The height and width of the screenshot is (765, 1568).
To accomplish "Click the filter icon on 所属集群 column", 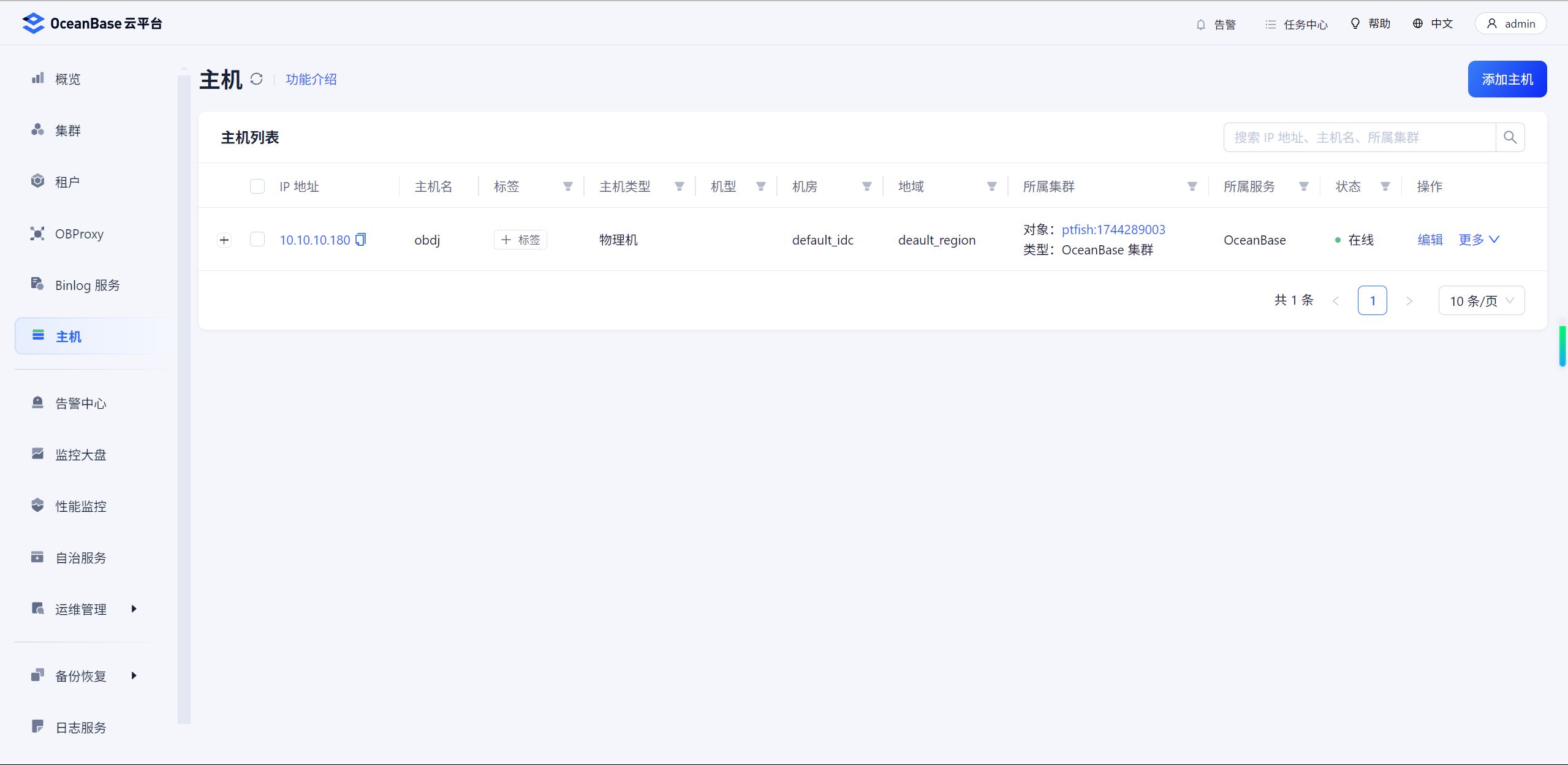I will 1192,186.
